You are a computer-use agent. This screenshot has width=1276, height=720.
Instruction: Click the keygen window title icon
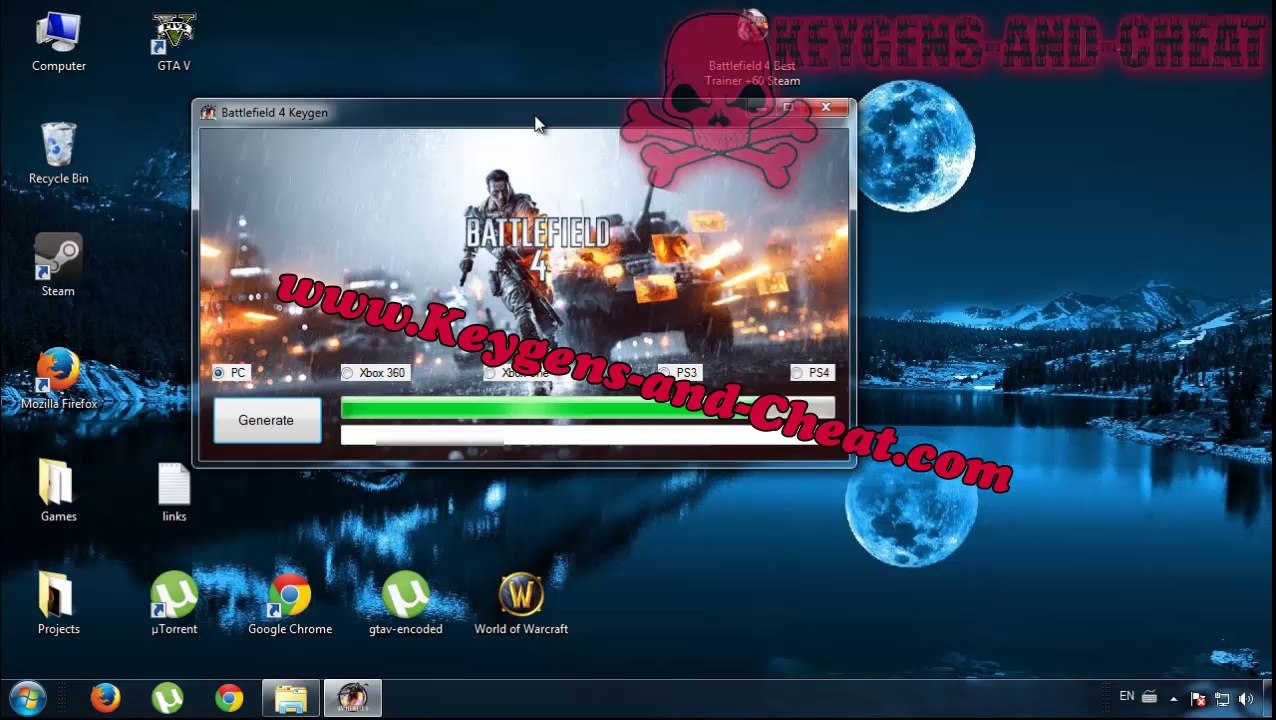coord(208,112)
